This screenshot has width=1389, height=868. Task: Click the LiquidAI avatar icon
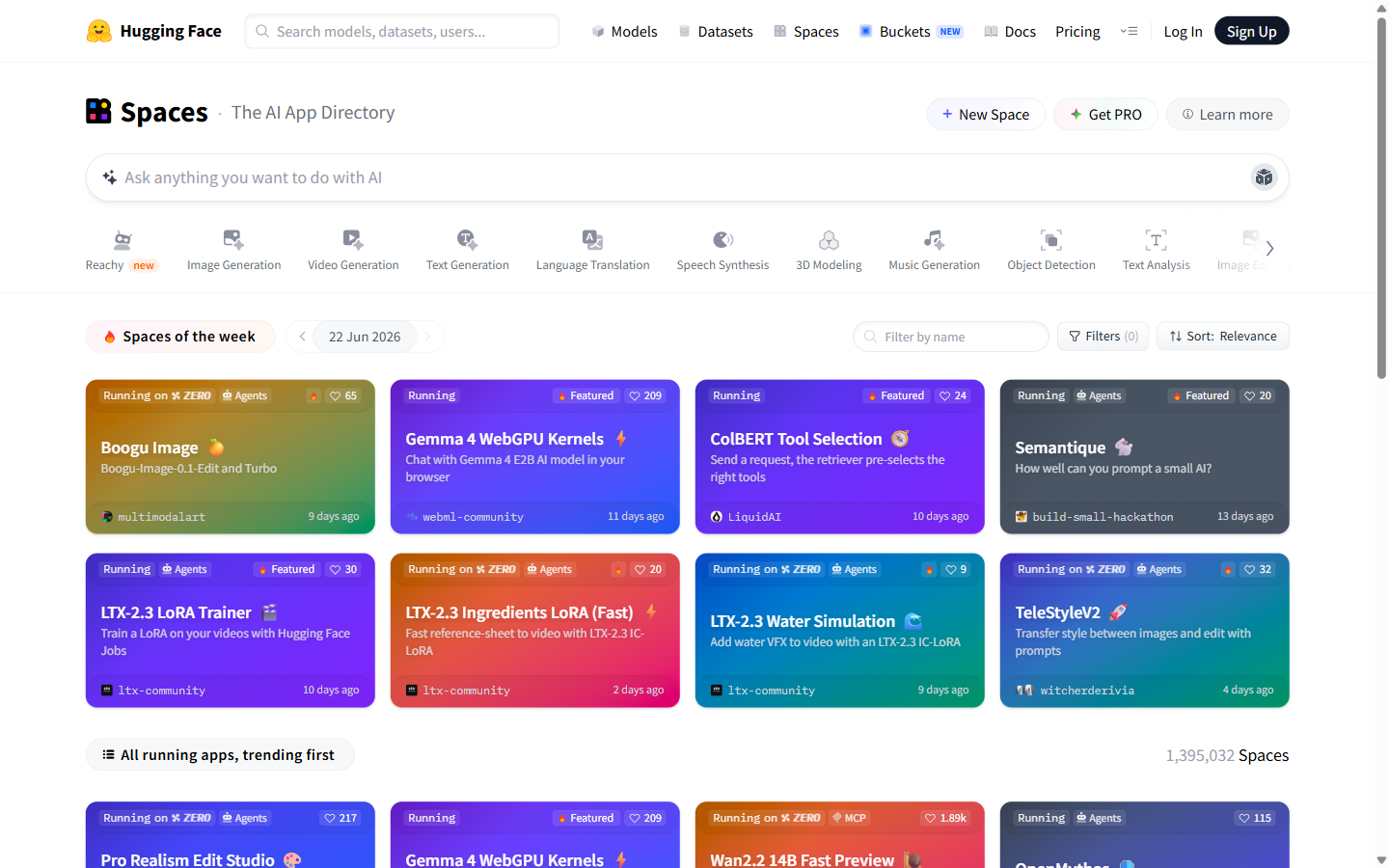(717, 517)
